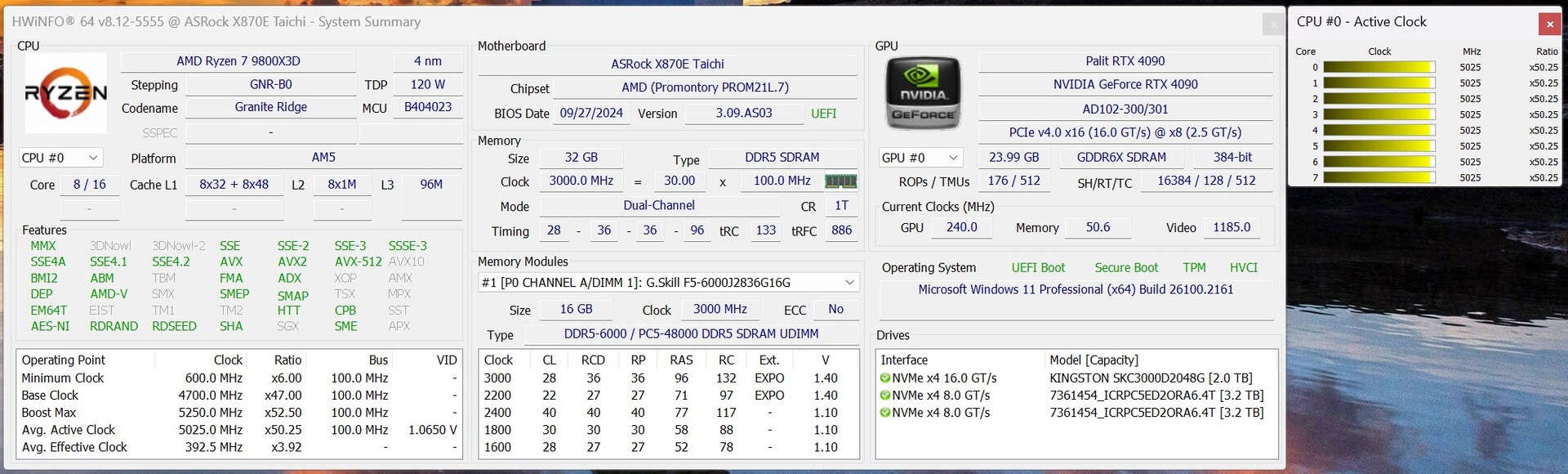The height and width of the screenshot is (474, 1568).
Task: Click the module Size value 16 GB
Action: (577, 310)
